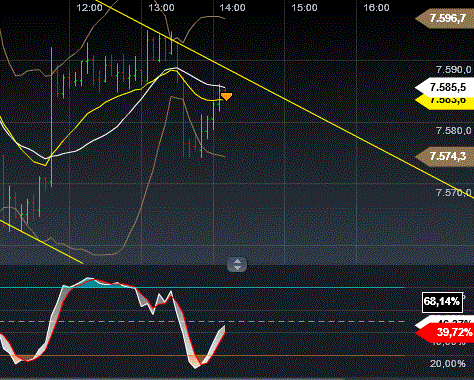Click the orange triangle current-price marker
Image resolution: width=474 pixels, height=380 pixels.
226,97
